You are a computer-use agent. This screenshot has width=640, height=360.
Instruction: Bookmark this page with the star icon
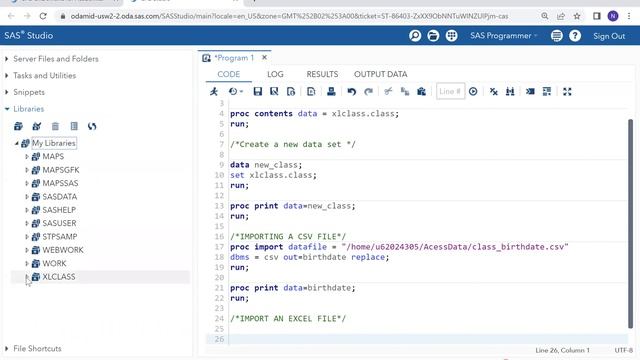click(x=577, y=16)
